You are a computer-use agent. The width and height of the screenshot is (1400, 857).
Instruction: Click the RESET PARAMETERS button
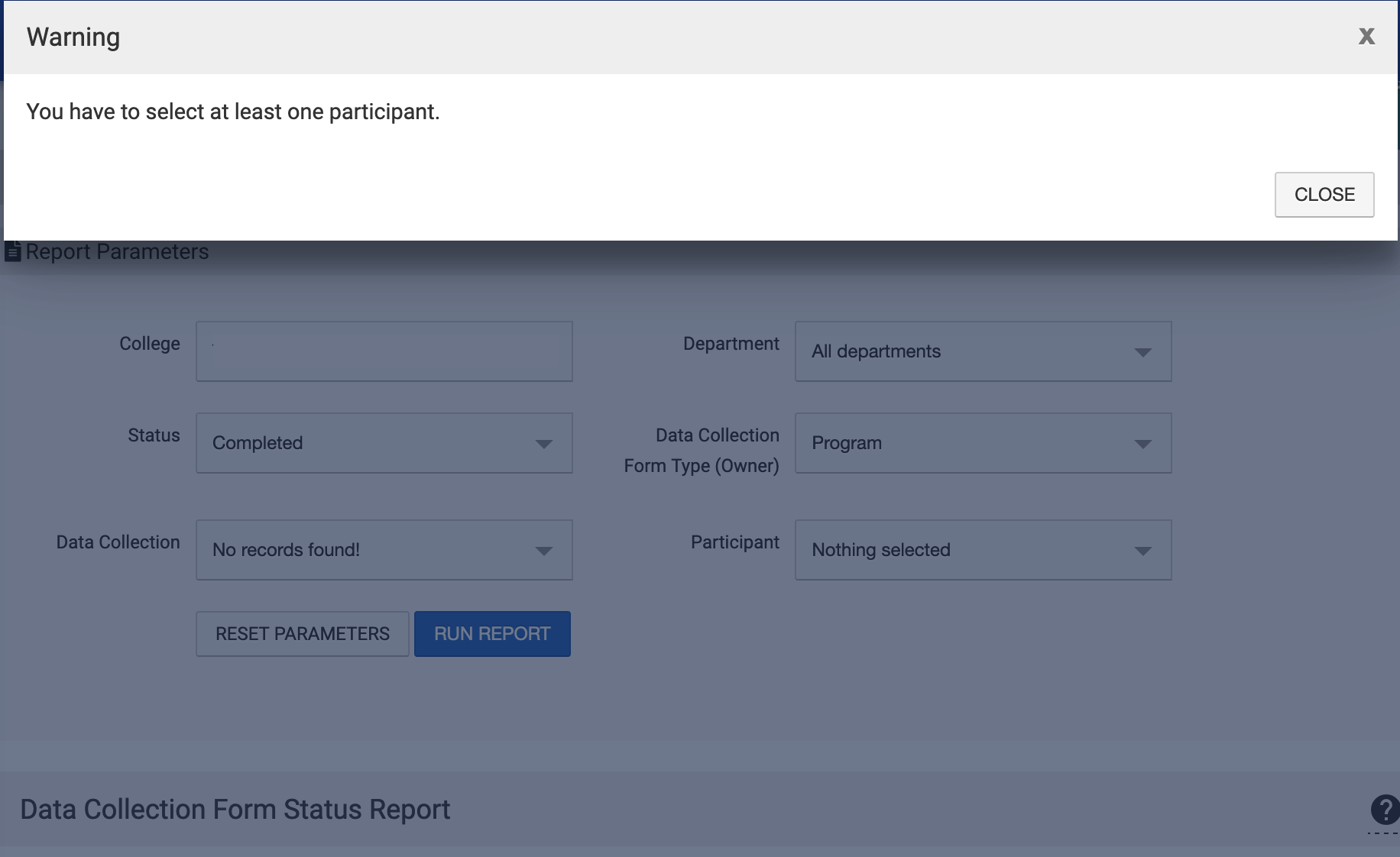pos(303,634)
